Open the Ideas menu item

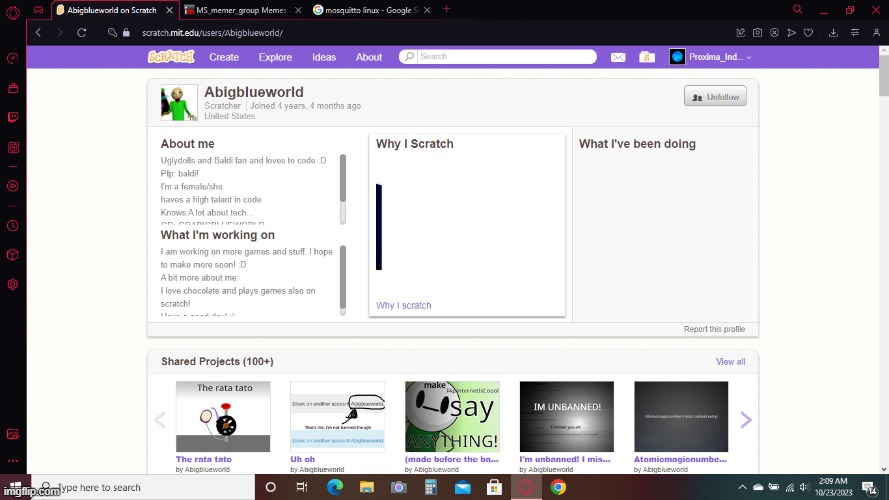point(324,57)
